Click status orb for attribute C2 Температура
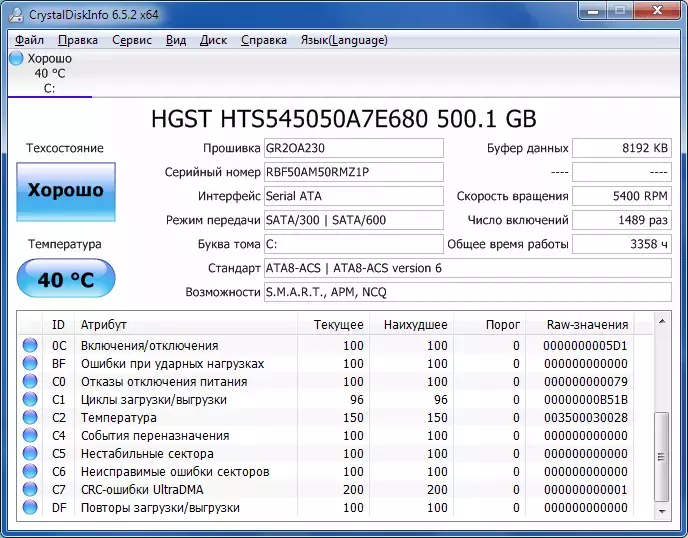This screenshot has width=688, height=538. [30, 417]
